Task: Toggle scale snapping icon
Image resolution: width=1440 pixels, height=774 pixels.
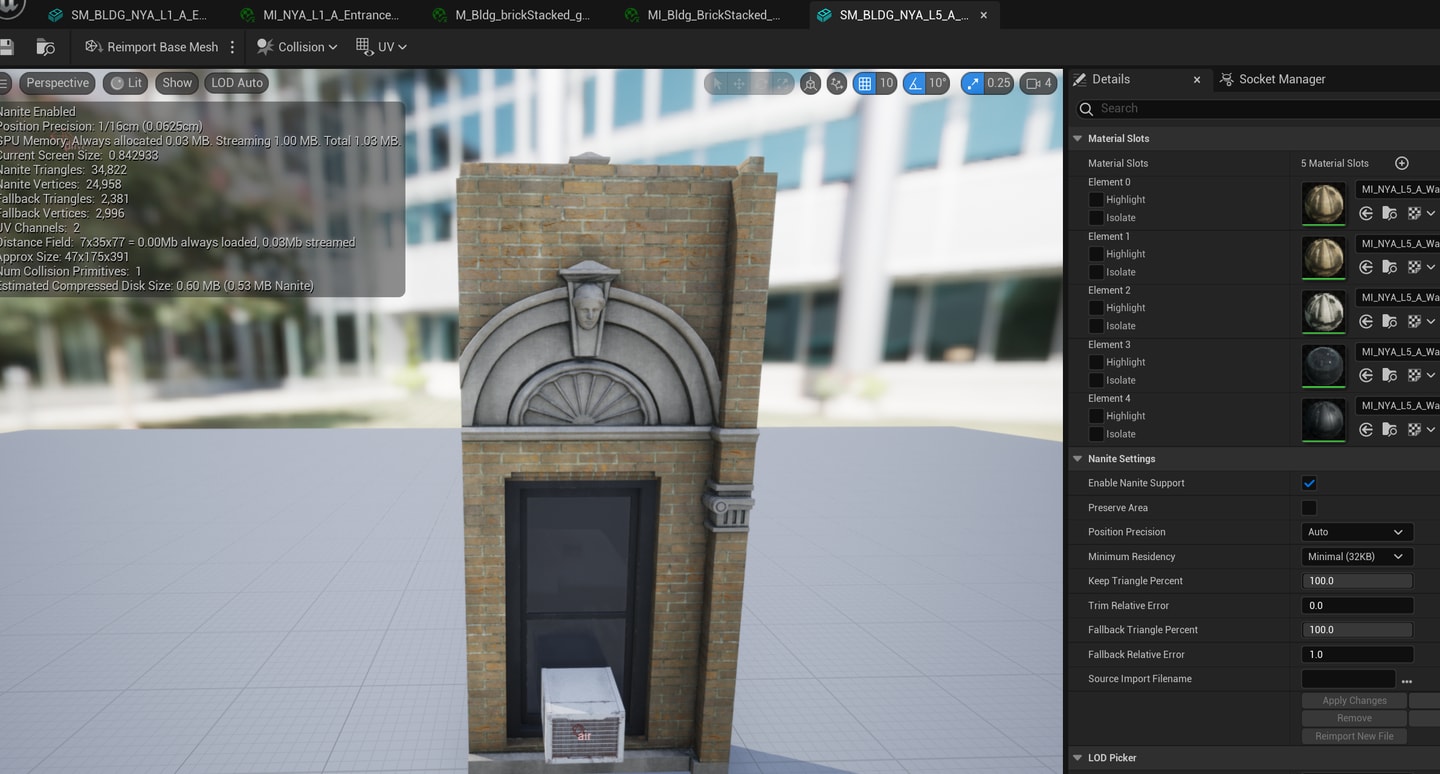Action: [x=972, y=84]
